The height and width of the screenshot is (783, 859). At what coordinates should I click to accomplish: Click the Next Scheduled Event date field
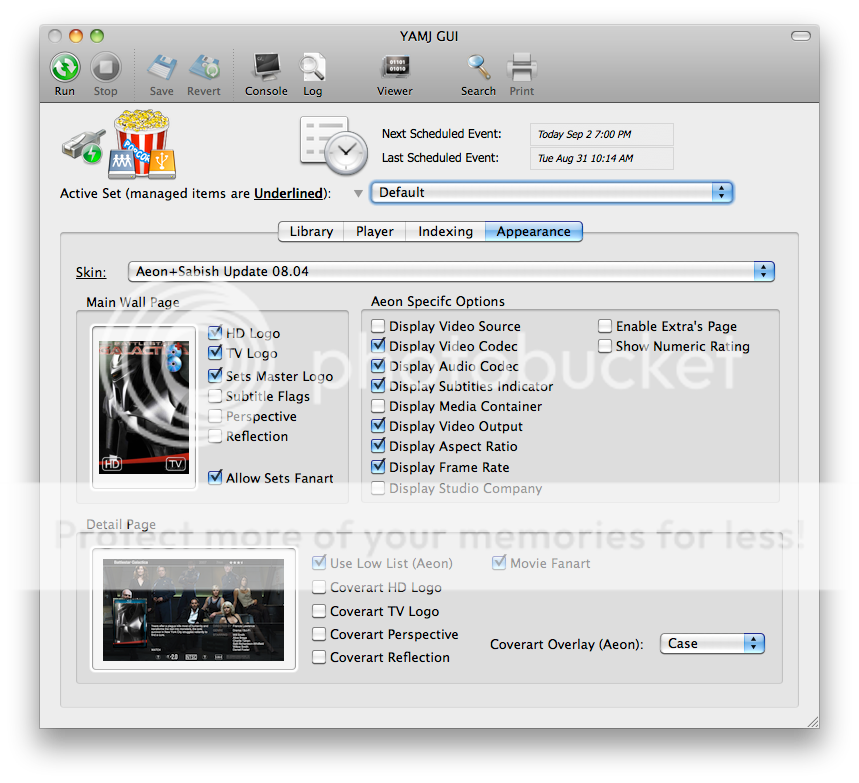click(x=601, y=134)
